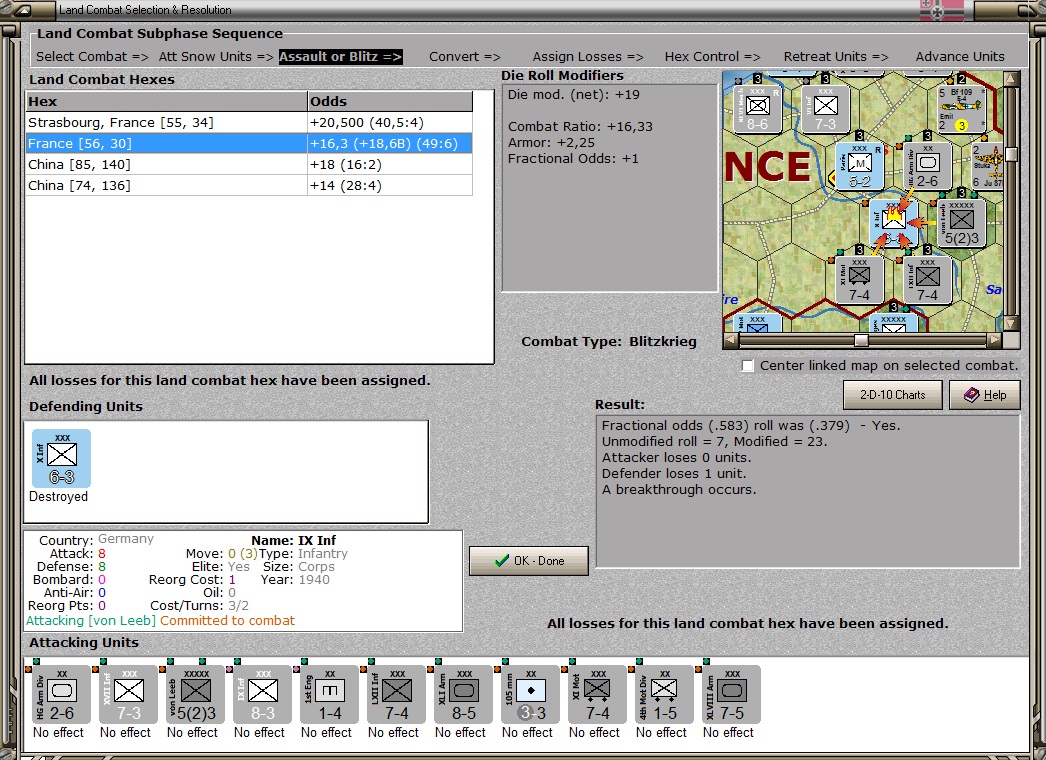Screen dimensions: 1046x760
Task: Click the XI Mot 7-4 counter on map
Action: click(x=859, y=280)
